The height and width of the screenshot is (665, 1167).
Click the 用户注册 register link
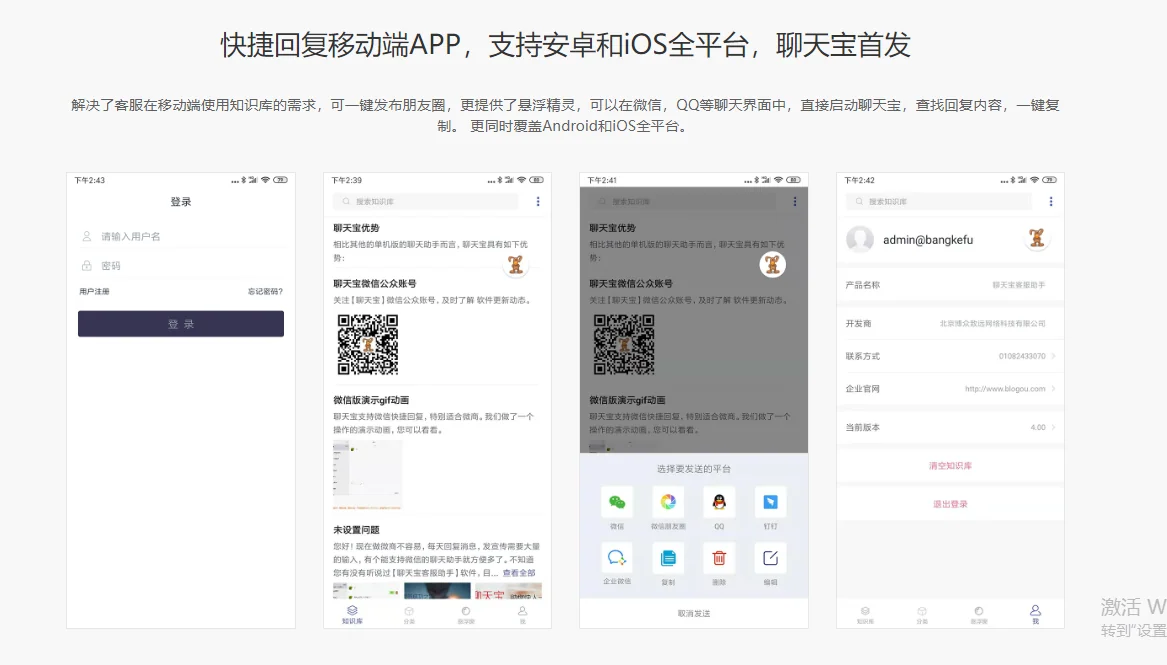tap(95, 292)
